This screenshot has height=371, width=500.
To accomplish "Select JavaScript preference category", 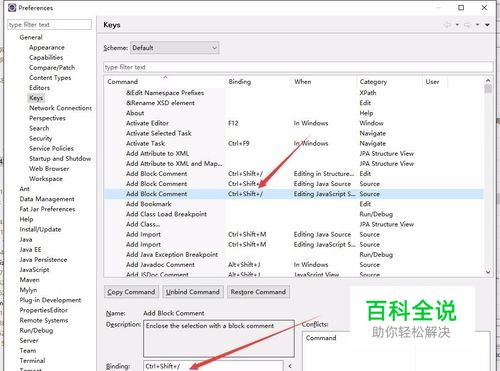I will [x=34, y=270].
